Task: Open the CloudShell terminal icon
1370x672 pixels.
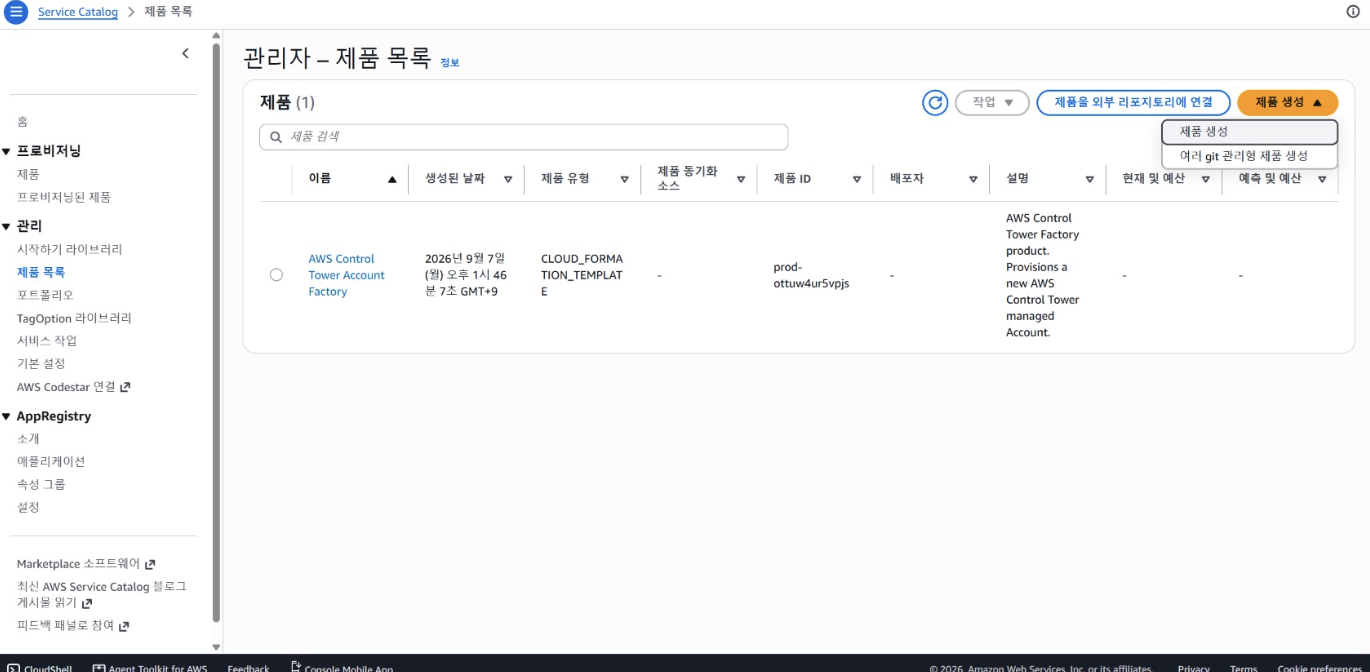Action: point(13,669)
